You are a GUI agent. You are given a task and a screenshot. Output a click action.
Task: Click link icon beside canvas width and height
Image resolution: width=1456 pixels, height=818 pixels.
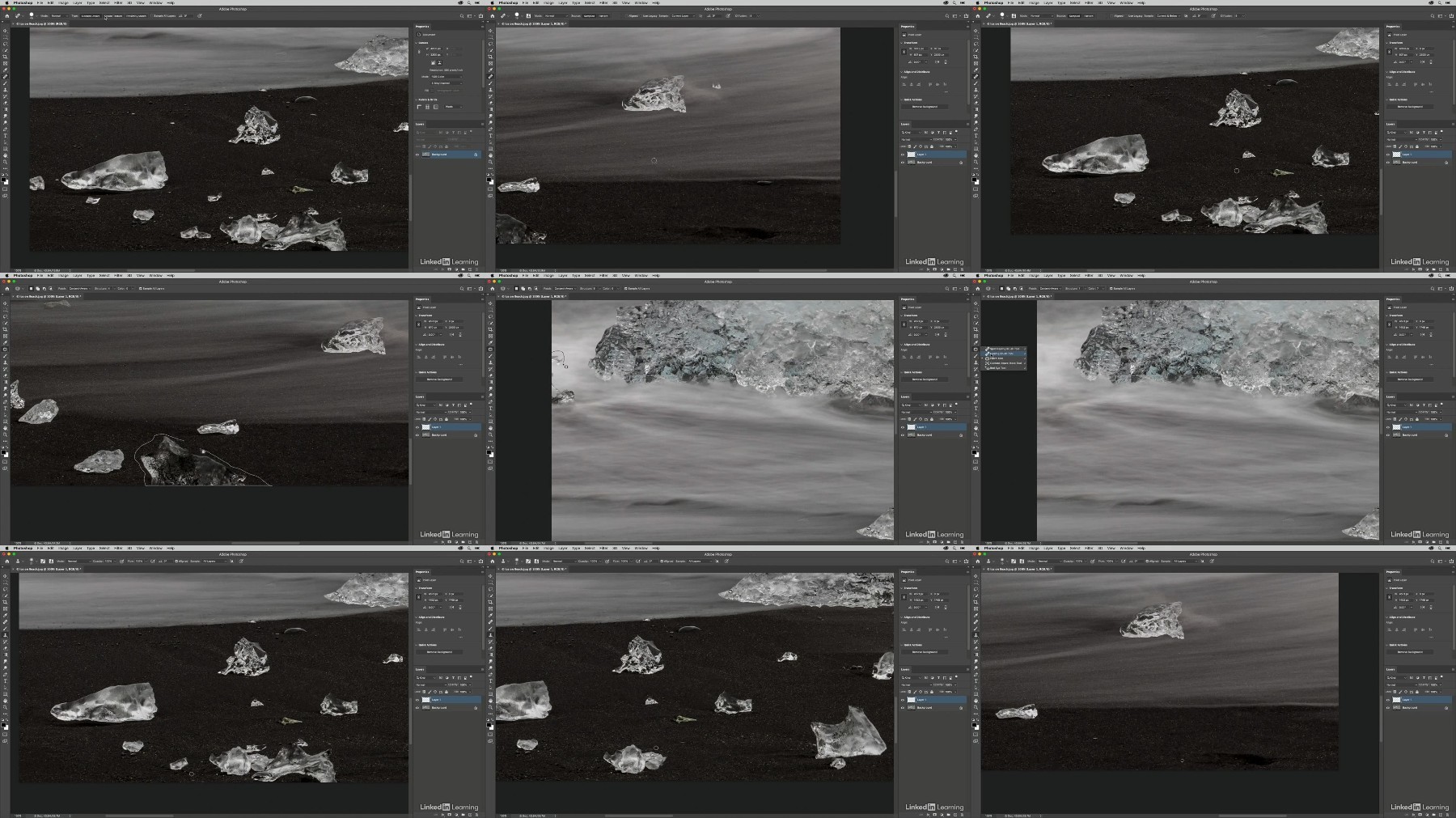(x=419, y=52)
